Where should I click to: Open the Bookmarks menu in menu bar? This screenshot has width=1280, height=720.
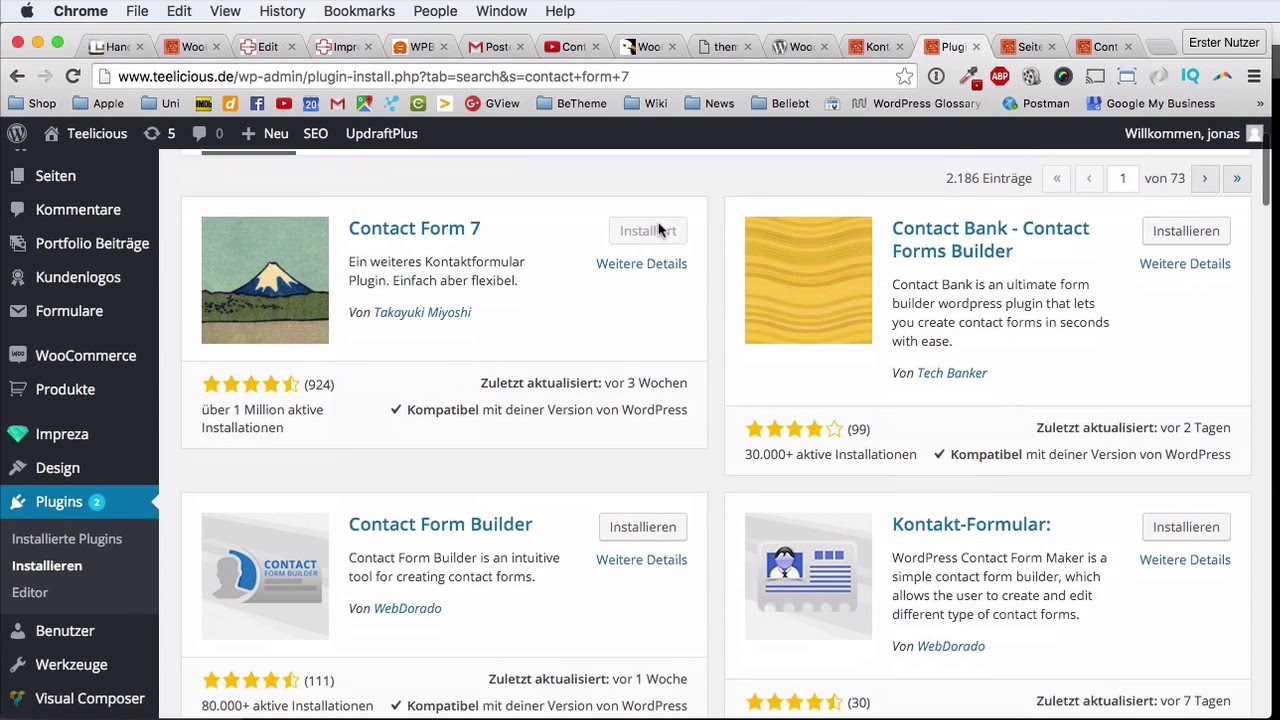(x=359, y=11)
